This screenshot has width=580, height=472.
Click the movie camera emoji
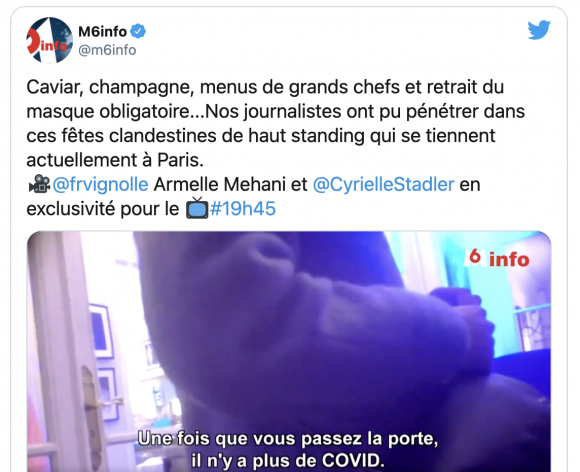39,184
